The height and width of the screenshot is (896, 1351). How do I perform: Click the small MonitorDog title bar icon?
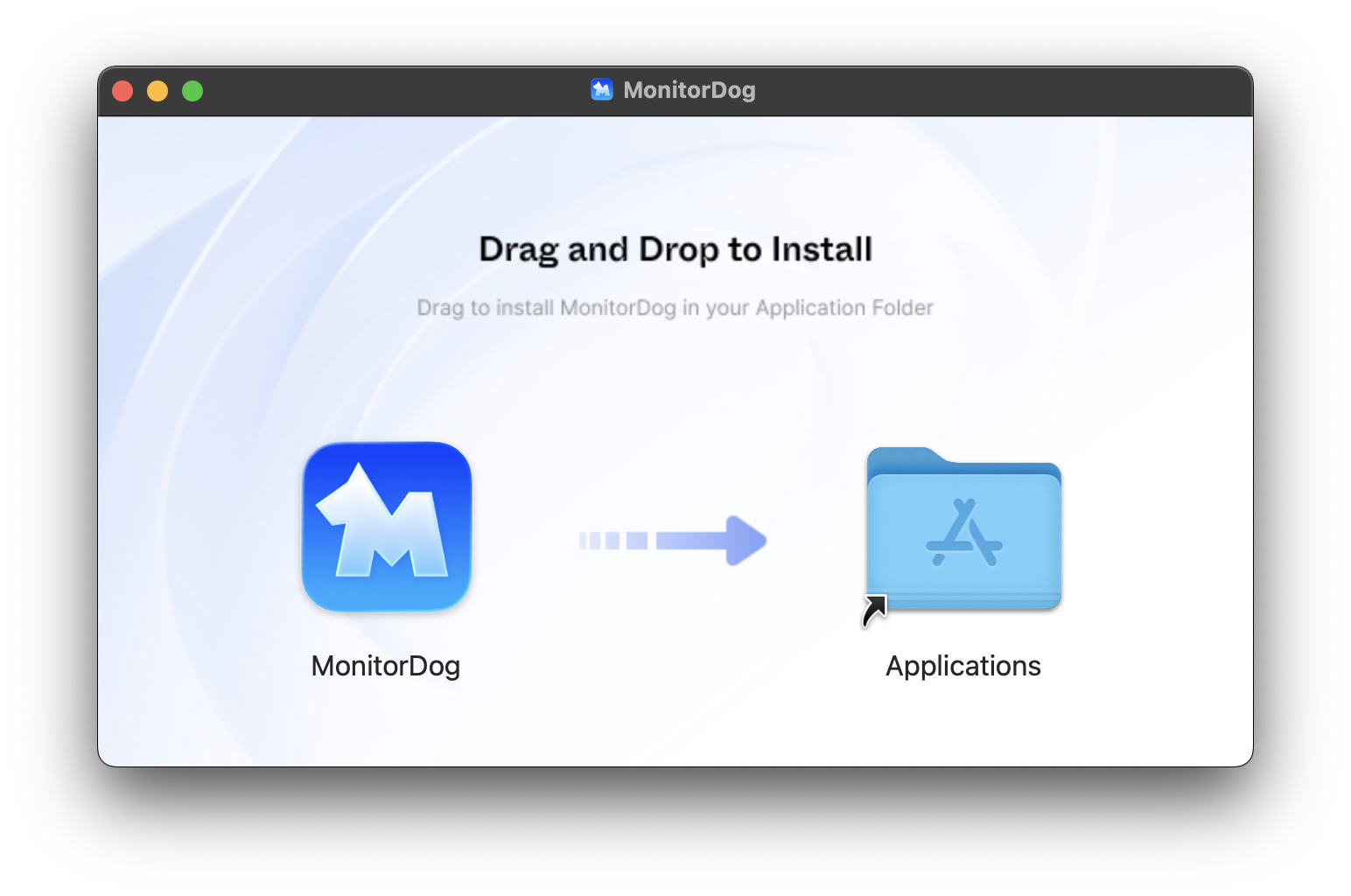(x=602, y=90)
